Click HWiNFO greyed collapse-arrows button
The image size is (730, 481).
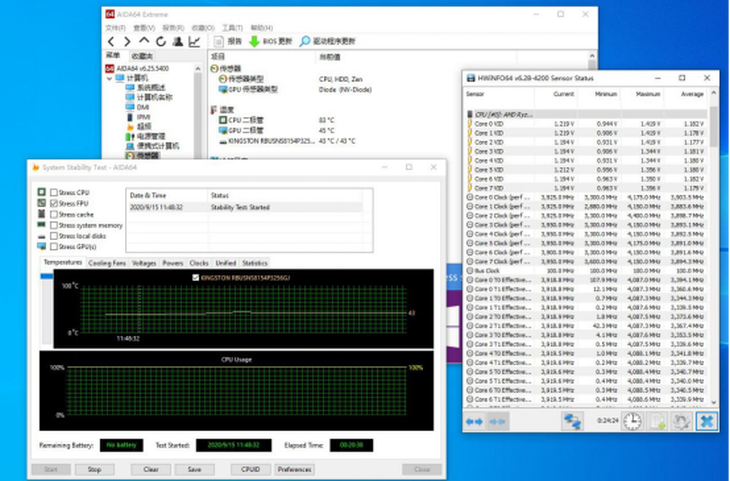click(497, 421)
